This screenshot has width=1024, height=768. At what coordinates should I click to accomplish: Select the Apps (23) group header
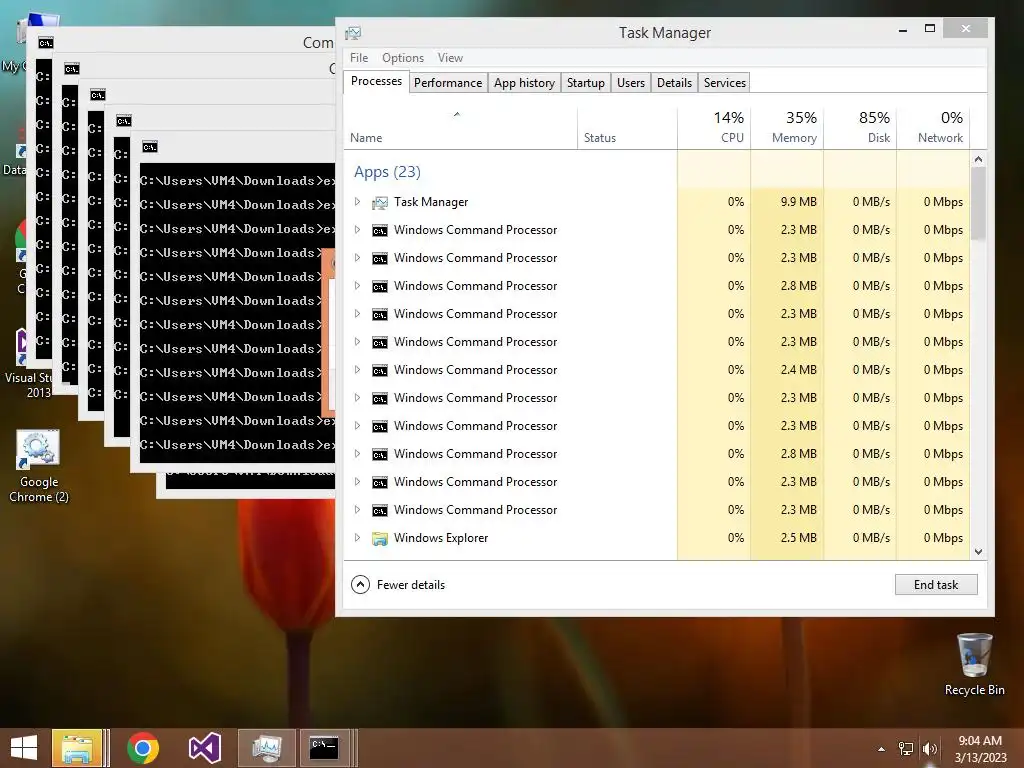(387, 172)
